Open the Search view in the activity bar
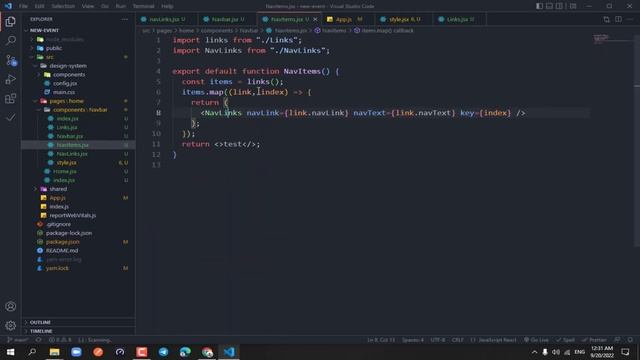This screenshot has width=640, height=360. pos(11,40)
